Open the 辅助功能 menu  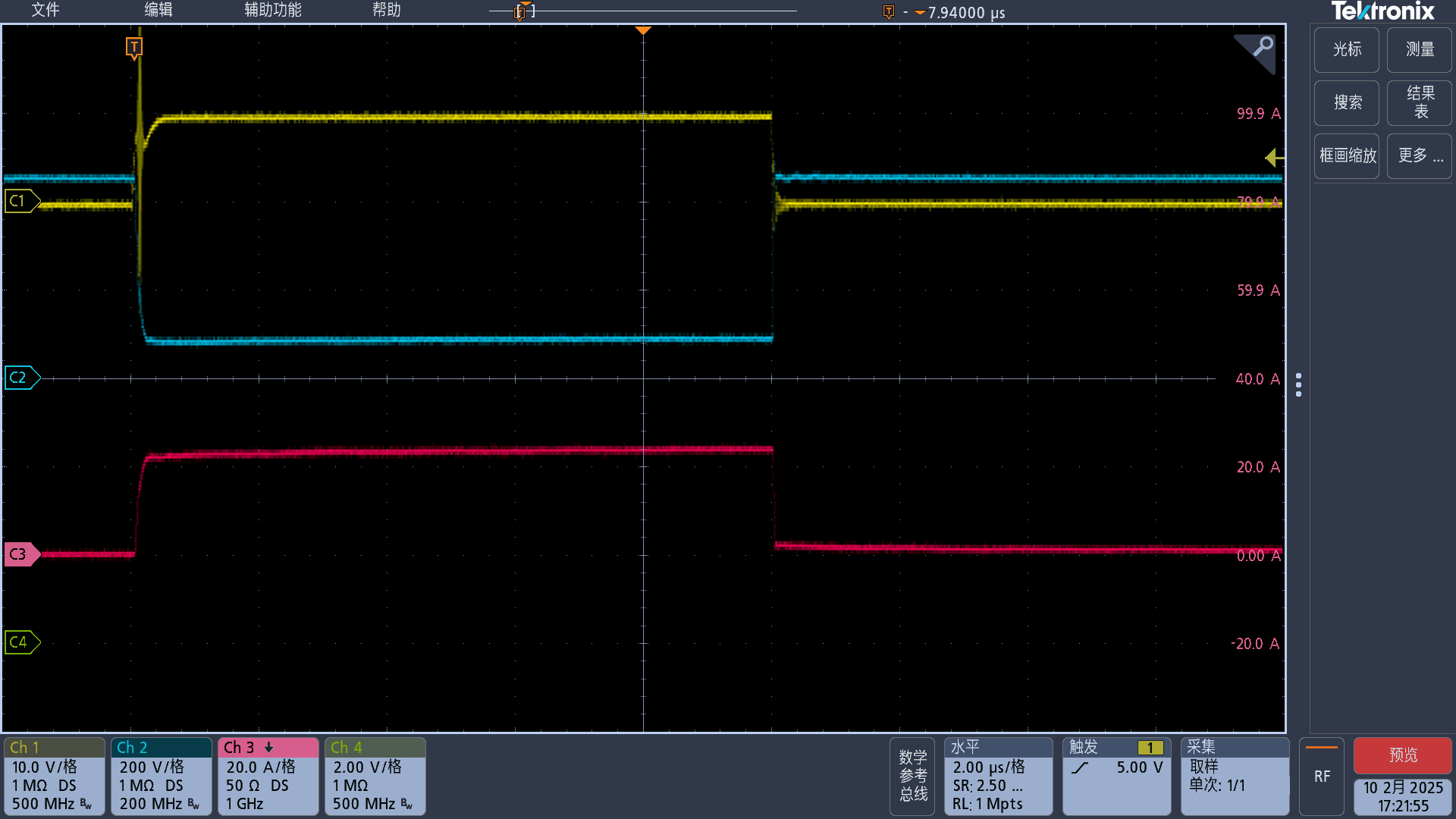272,10
